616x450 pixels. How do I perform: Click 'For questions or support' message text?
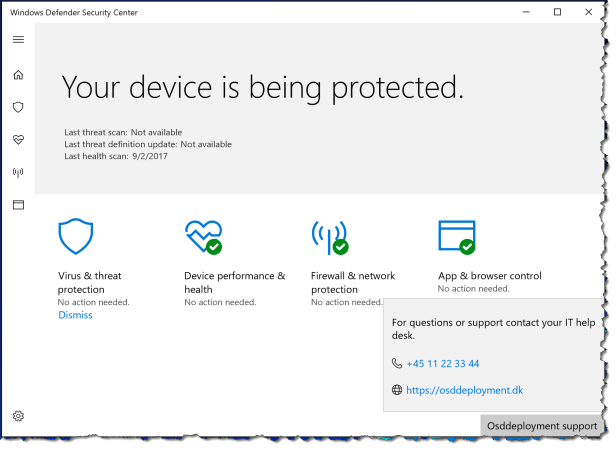[x=493, y=329]
